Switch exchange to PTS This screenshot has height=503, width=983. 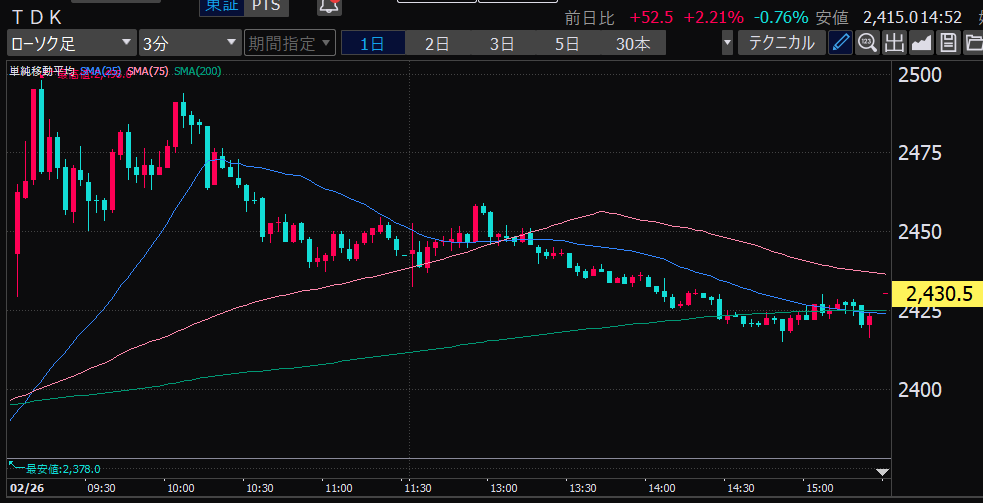coord(264,6)
